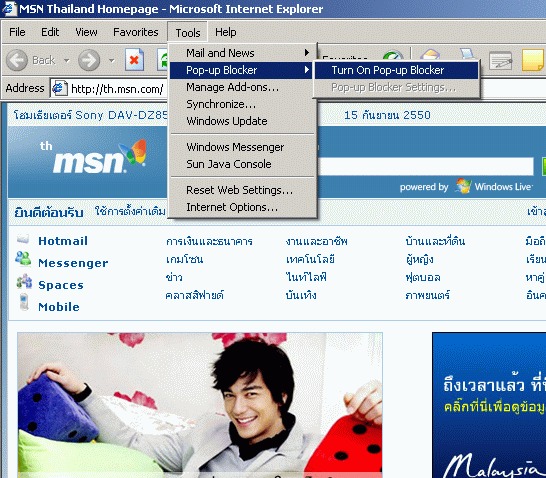Click the Forward arrow toolbar icon
Image resolution: width=546 pixels, height=478 pixels.
coord(89,60)
